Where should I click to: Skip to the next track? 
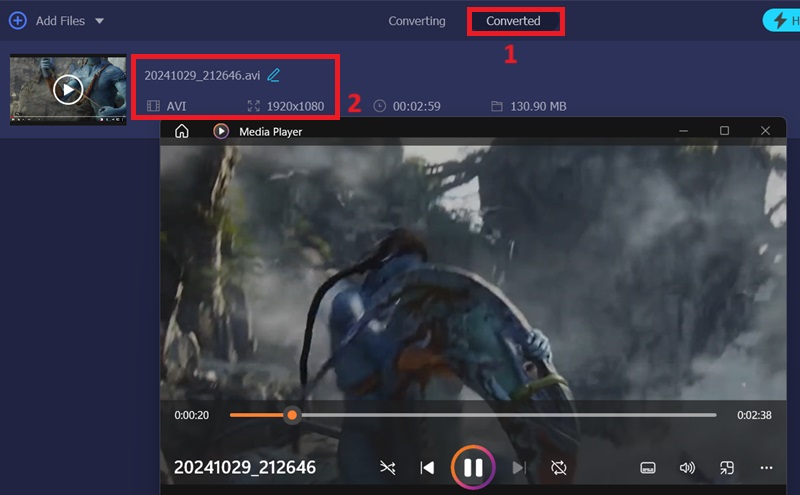(x=519, y=467)
